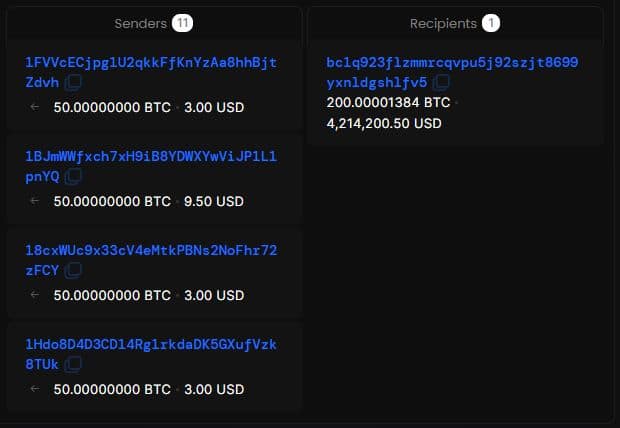Copy address 1FVVcECjpg1U2qkk...Zdvh via copy icon
The height and width of the screenshot is (428, 620).
tap(73, 83)
